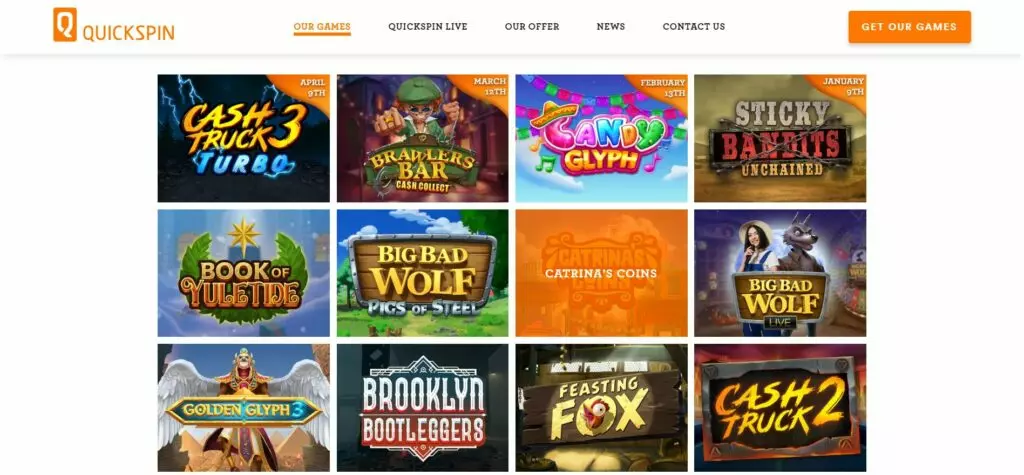Select the Brawlers Bar Cash Collect thumbnail
The height and width of the screenshot is (475, 1024).
point(423,138)
